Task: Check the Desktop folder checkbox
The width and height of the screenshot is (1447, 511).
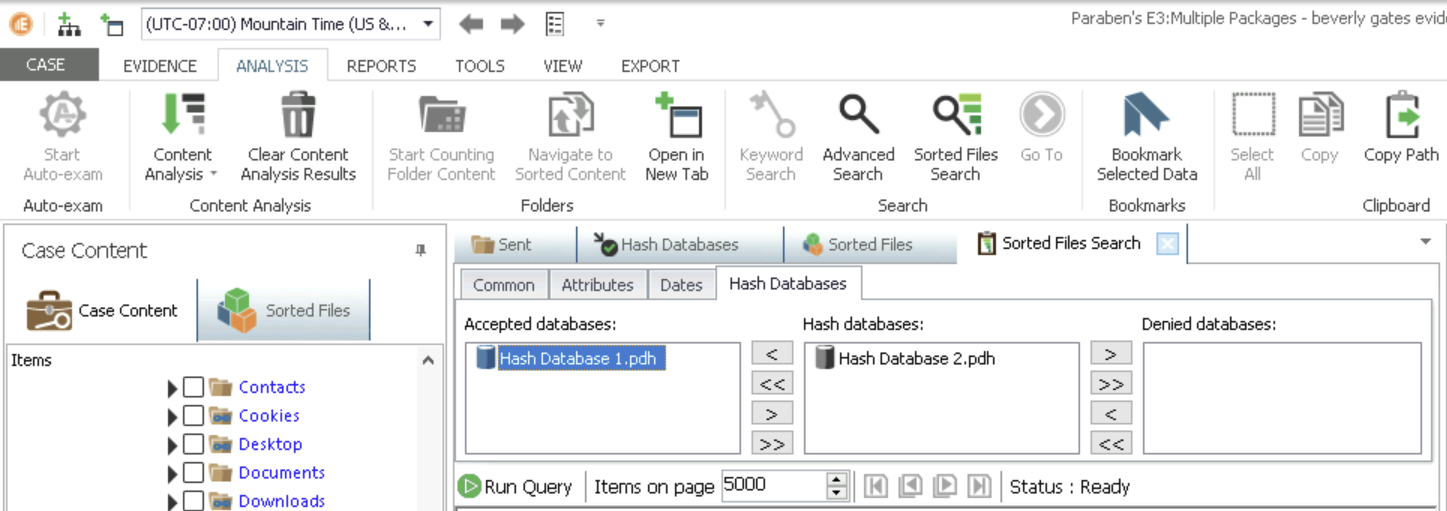Action: [x=194, y=444]
